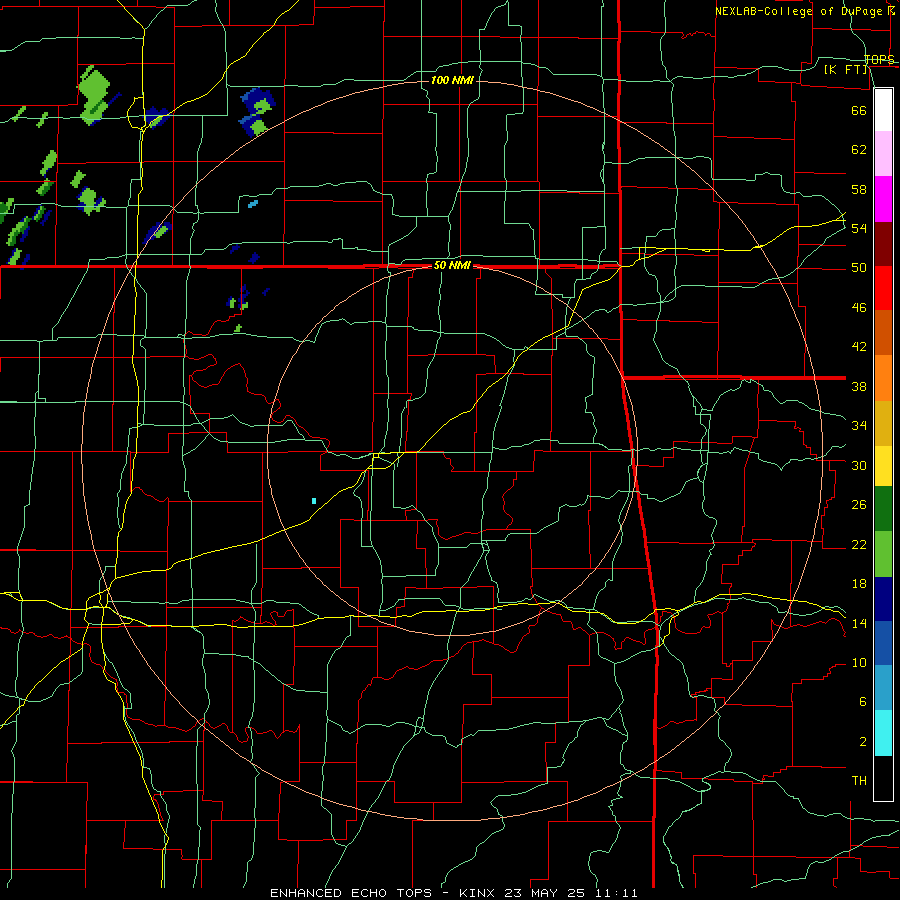Select the bright yellow legend color band
Viewport: 900px width, 900px height.
point(883,466)
